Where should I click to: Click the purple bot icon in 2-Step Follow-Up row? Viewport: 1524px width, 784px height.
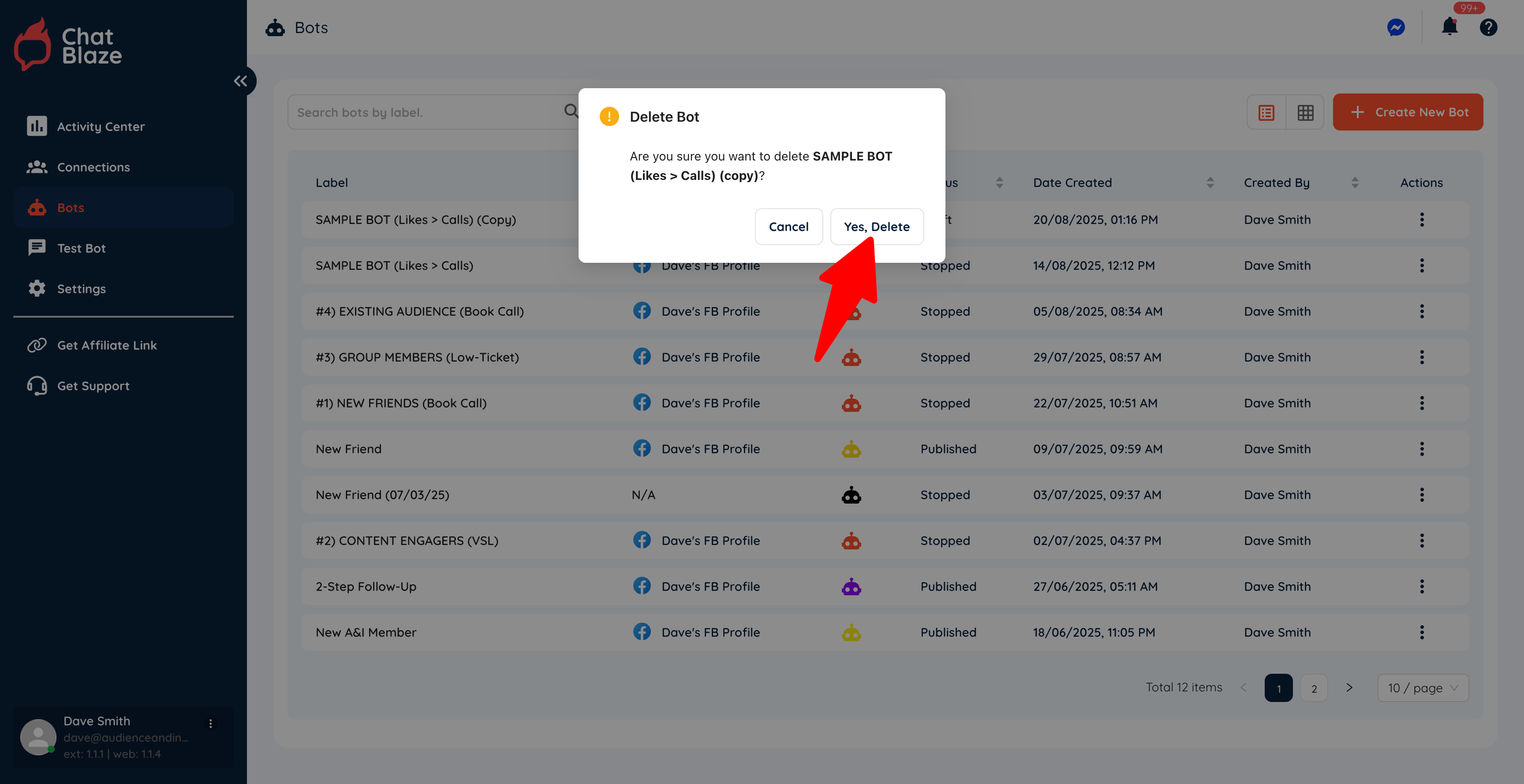point(851,586)
